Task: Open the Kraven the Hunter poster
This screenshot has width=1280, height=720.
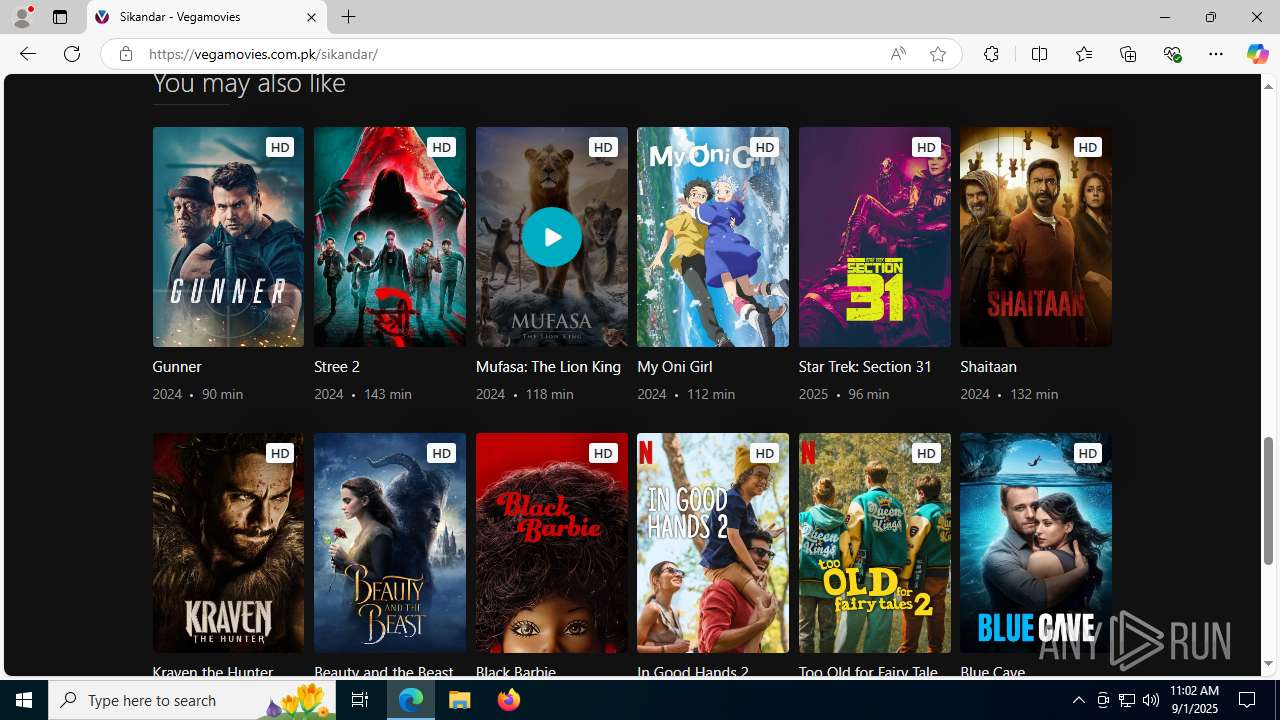Action: [x=228, y=543]
